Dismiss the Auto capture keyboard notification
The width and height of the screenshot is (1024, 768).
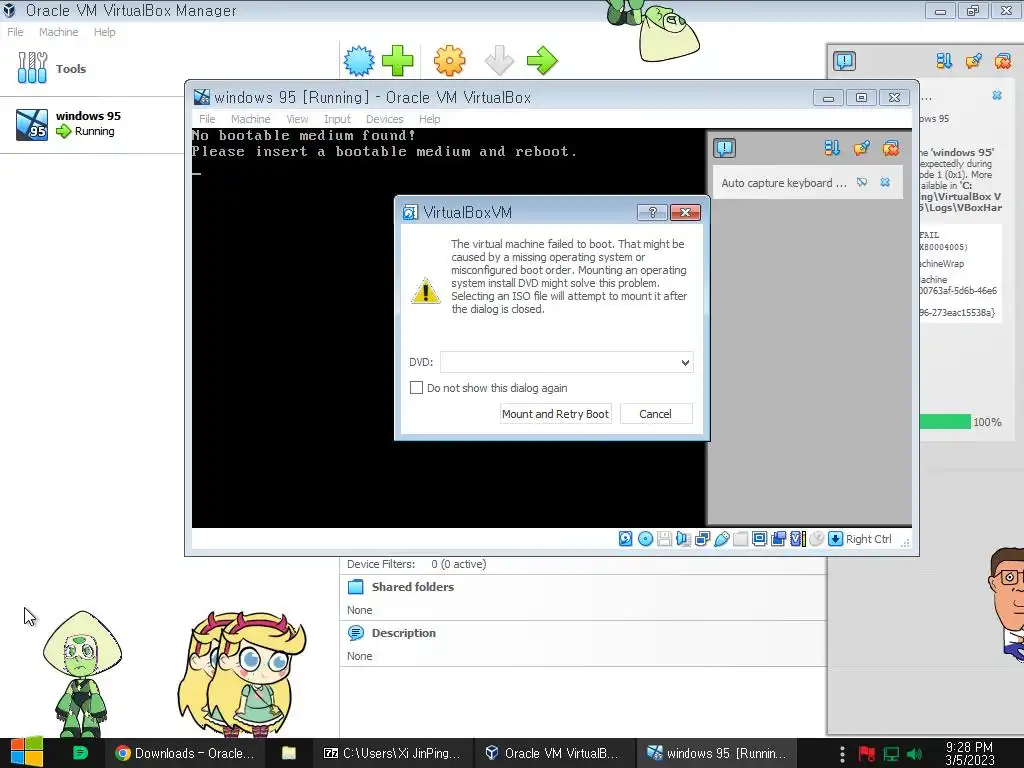(x=885, y=182)
